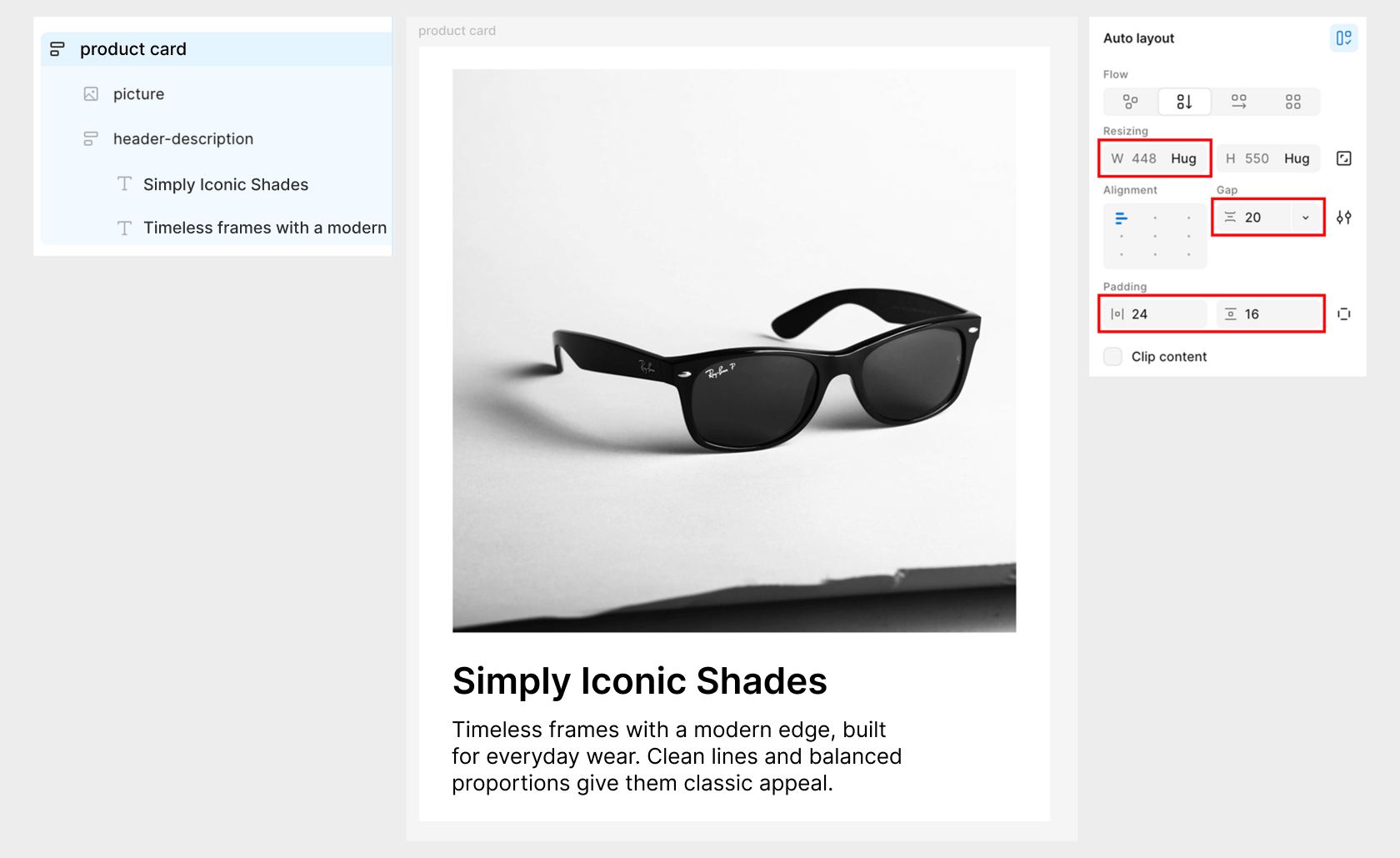Screen dimensions: 1400x858
Task: Select the product card layer
Action: [217, 49]
